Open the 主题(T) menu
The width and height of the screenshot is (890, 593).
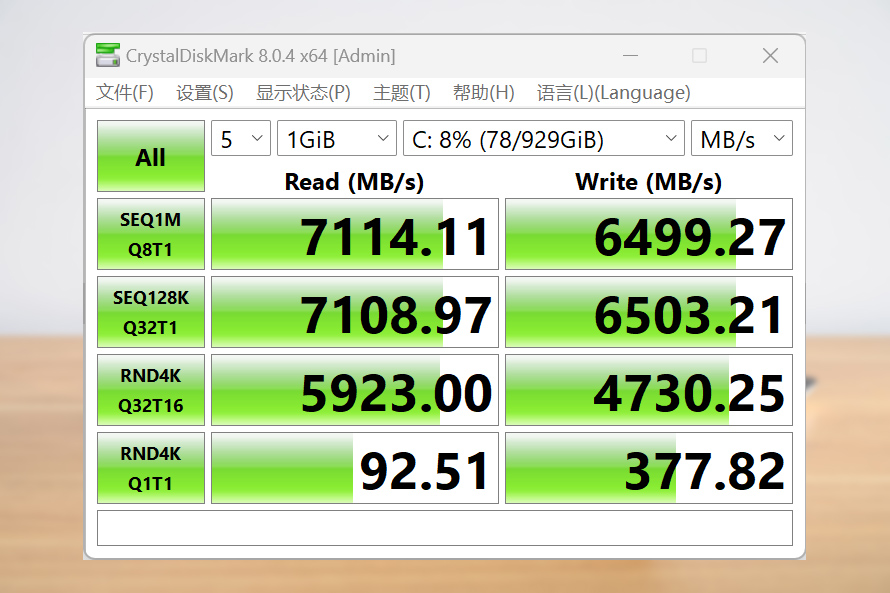tap(401, 92)
